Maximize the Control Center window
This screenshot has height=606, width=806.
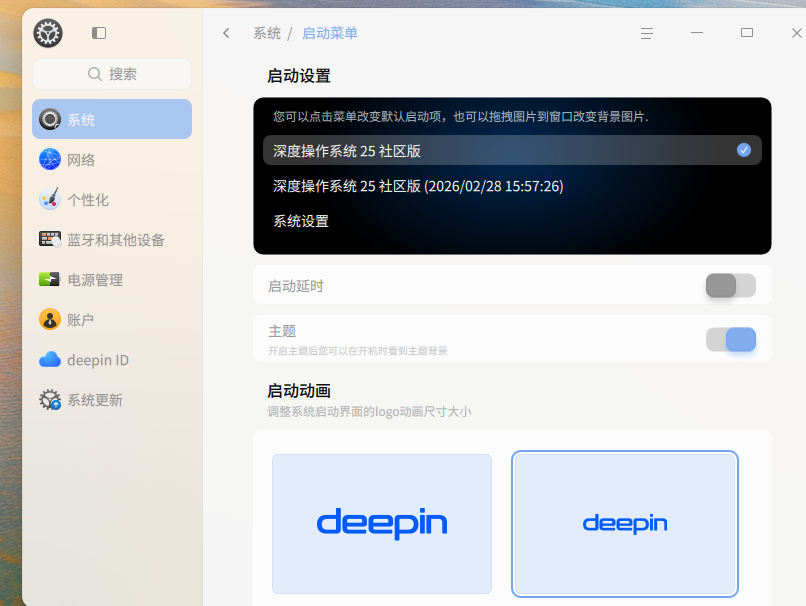tap(747, 33)
